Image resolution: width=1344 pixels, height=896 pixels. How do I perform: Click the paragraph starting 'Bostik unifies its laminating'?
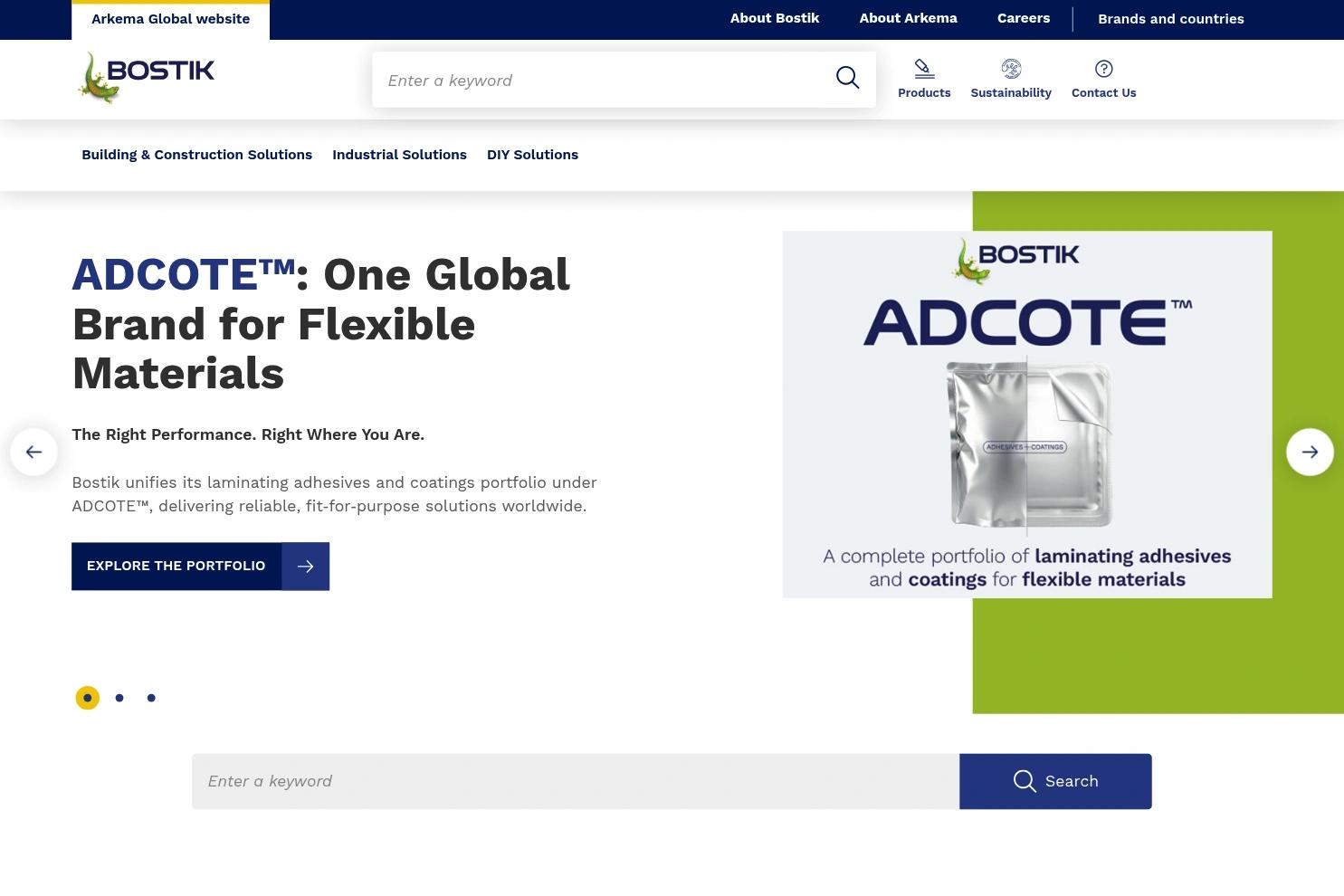[x=334, y=494]
